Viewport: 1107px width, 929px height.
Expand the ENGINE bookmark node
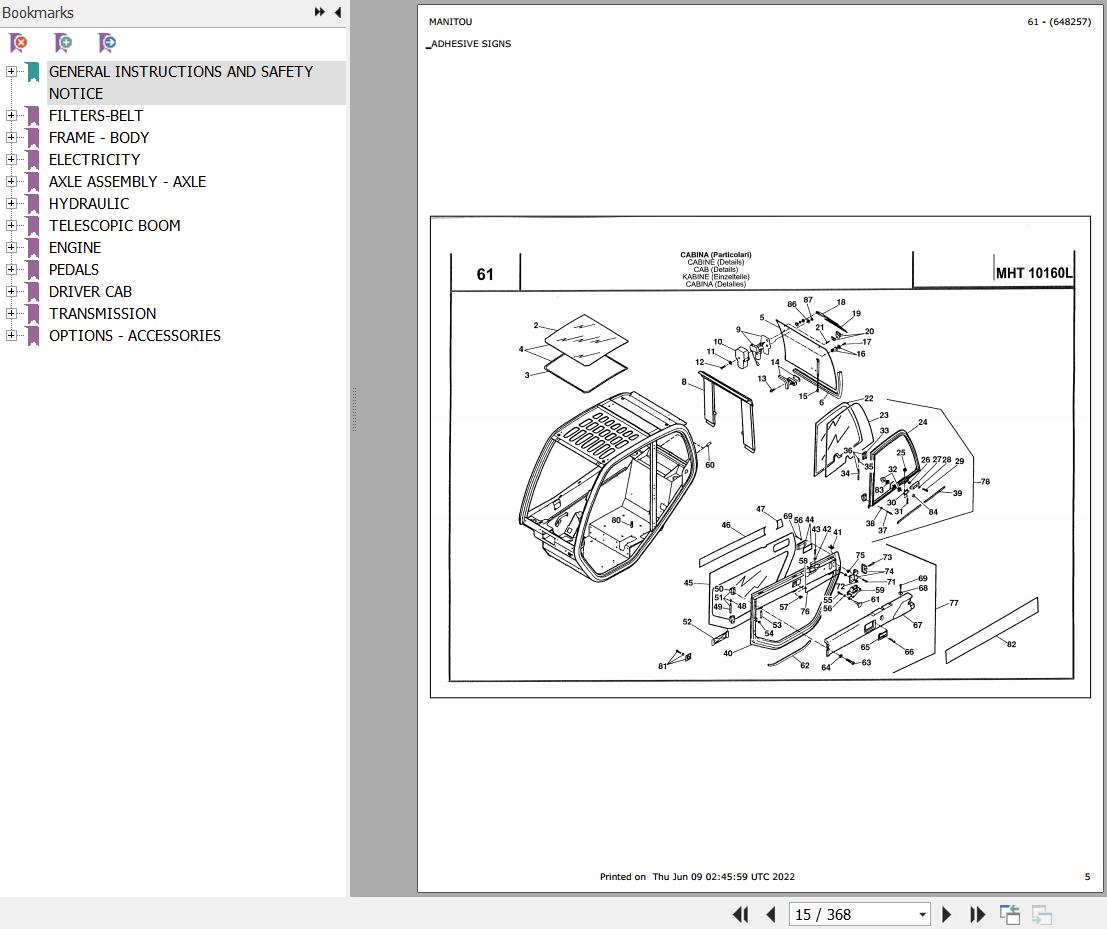(x=11, y=247)
